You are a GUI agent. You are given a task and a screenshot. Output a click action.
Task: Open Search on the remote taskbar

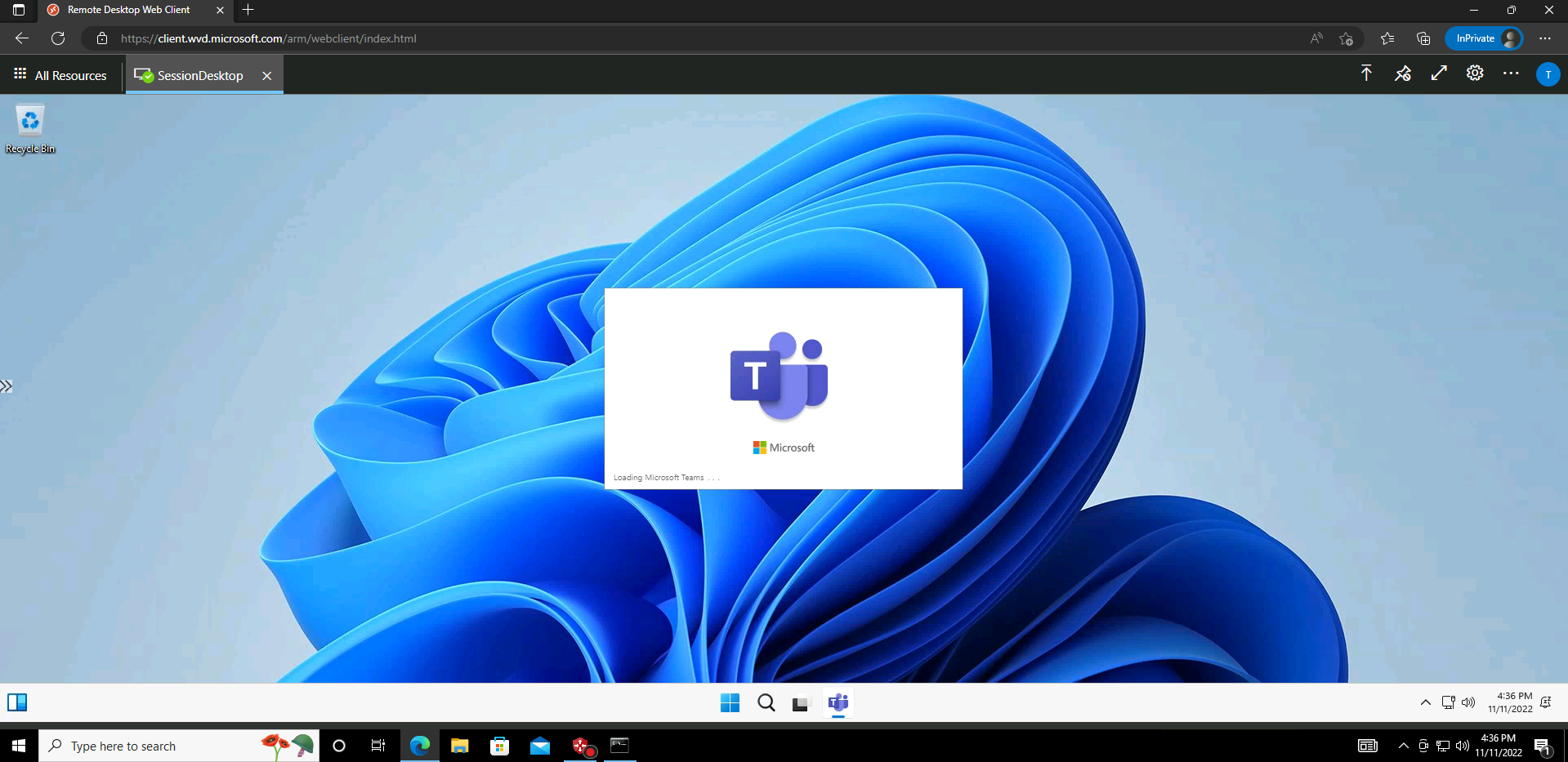[x=766, y=702]
